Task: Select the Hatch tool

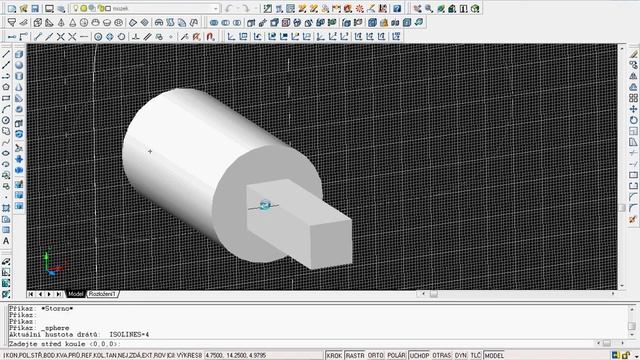Action: [x=6, y=208]
